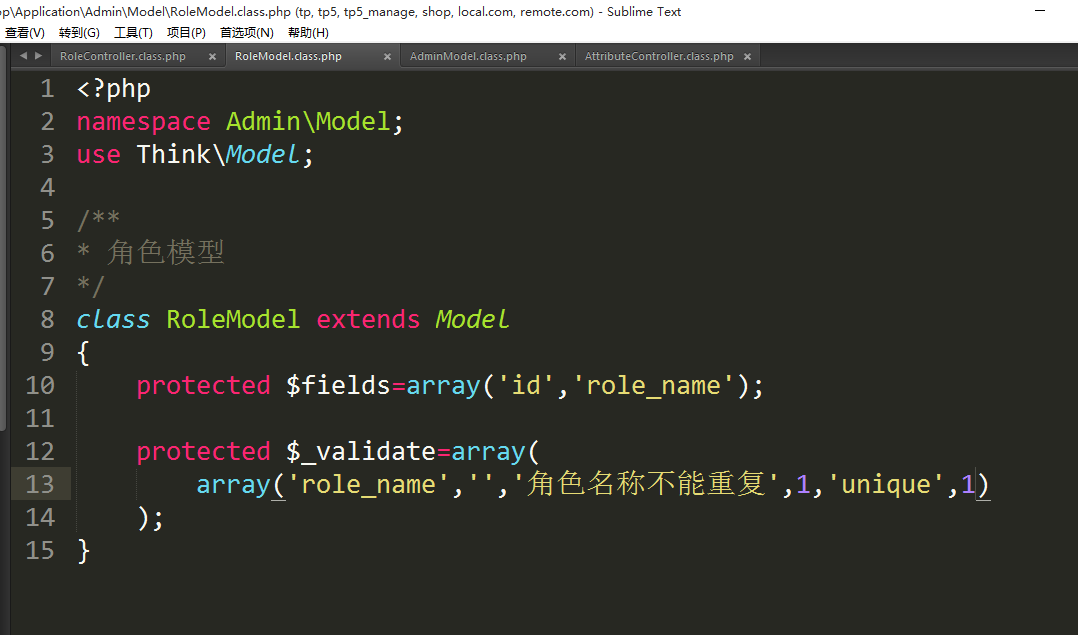The image size is (1078, 635).
Task: Open the 转到(G) menu
Action: (79, 33)
